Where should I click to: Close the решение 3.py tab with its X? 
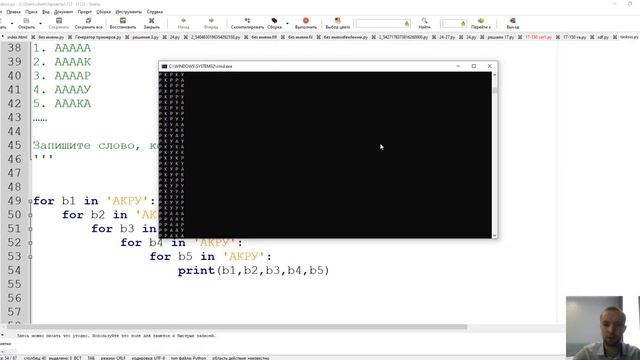(164, 37)
